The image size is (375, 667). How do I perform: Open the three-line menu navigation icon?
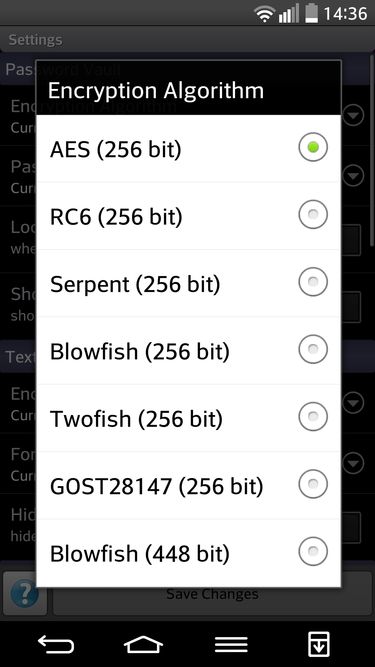231,644
